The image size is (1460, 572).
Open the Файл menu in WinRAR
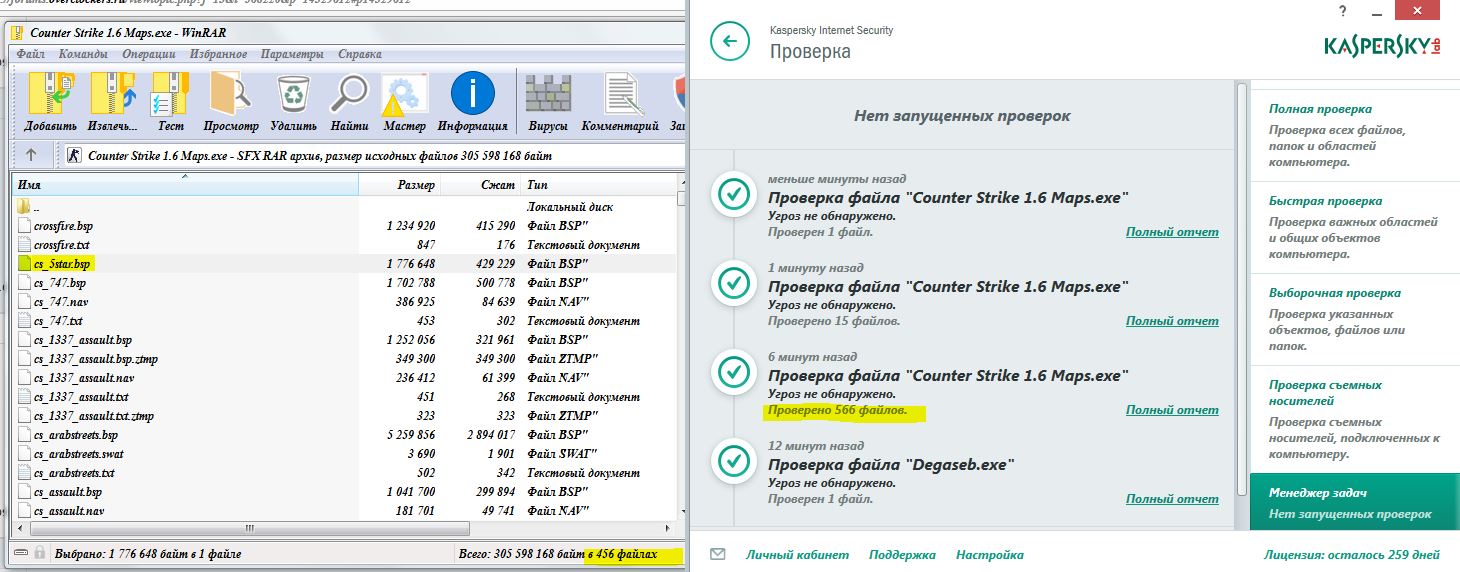(x=30, y=54)
